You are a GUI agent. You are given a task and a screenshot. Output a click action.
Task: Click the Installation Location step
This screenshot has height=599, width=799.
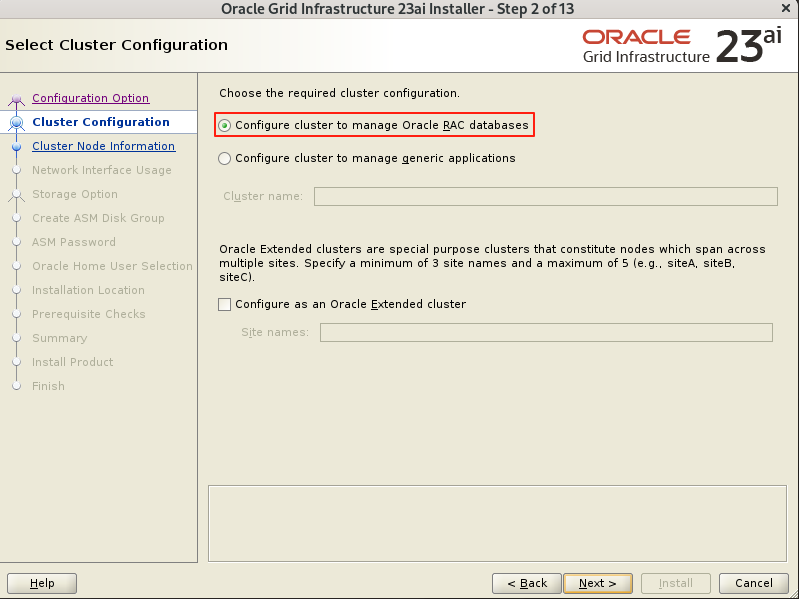coord(88,290)
